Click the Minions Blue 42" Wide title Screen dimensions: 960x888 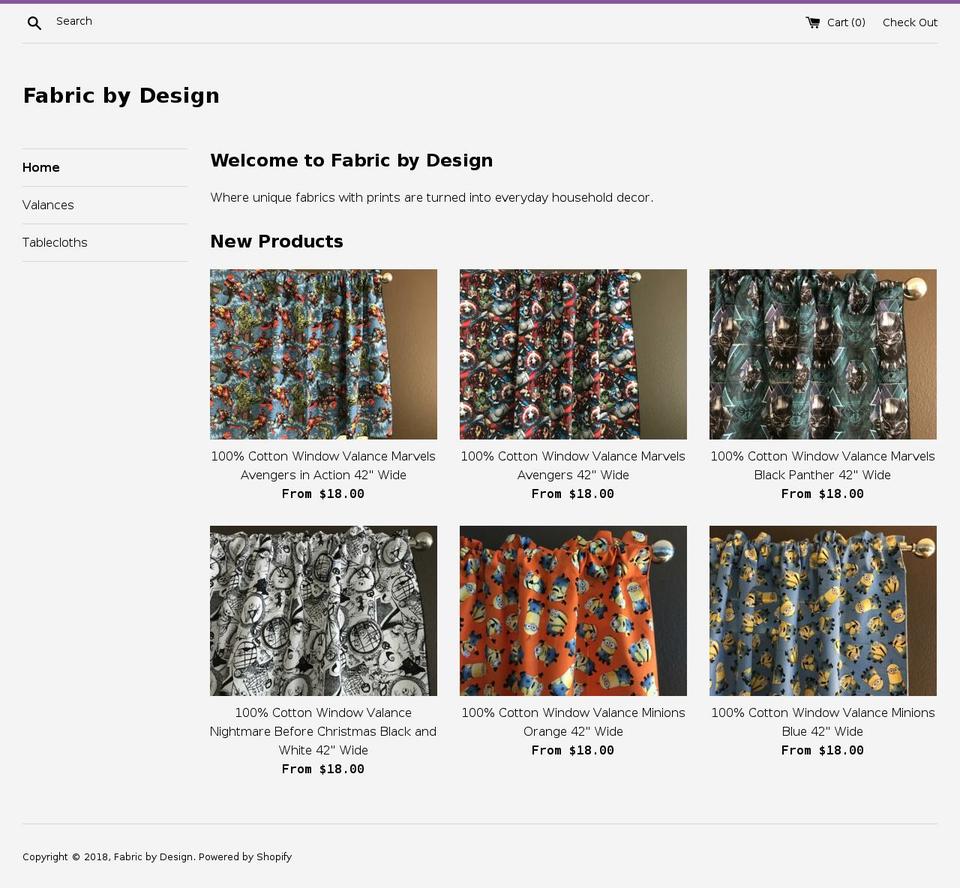(x=823, y=722)
